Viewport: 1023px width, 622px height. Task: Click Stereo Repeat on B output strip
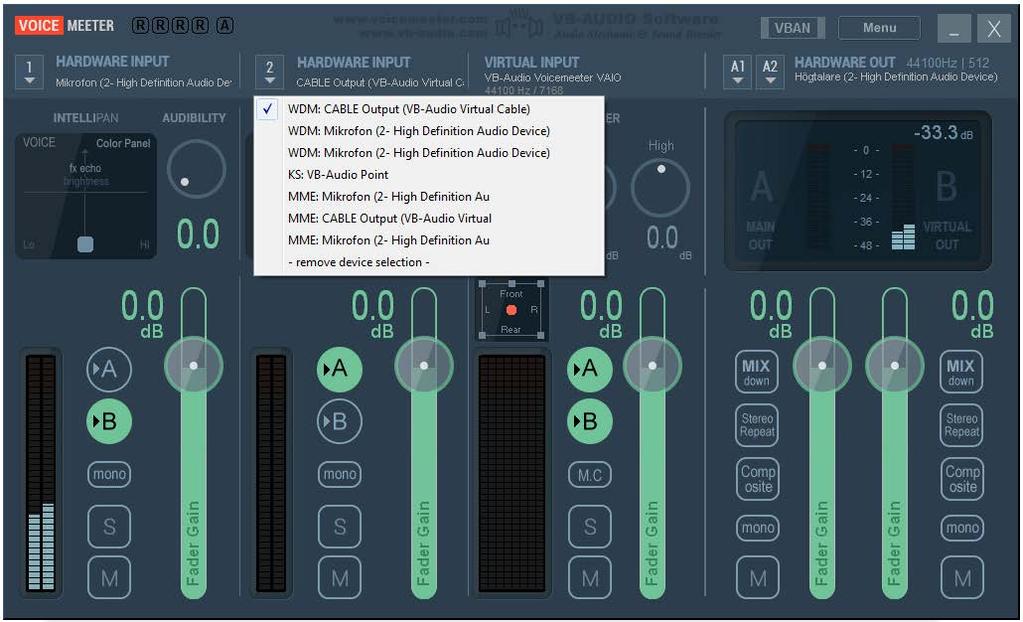[961, 426]
